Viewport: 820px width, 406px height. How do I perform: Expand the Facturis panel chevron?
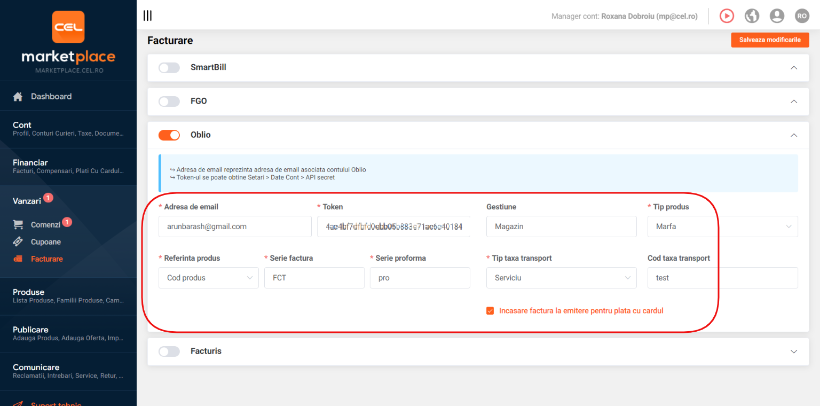[793, 352]
